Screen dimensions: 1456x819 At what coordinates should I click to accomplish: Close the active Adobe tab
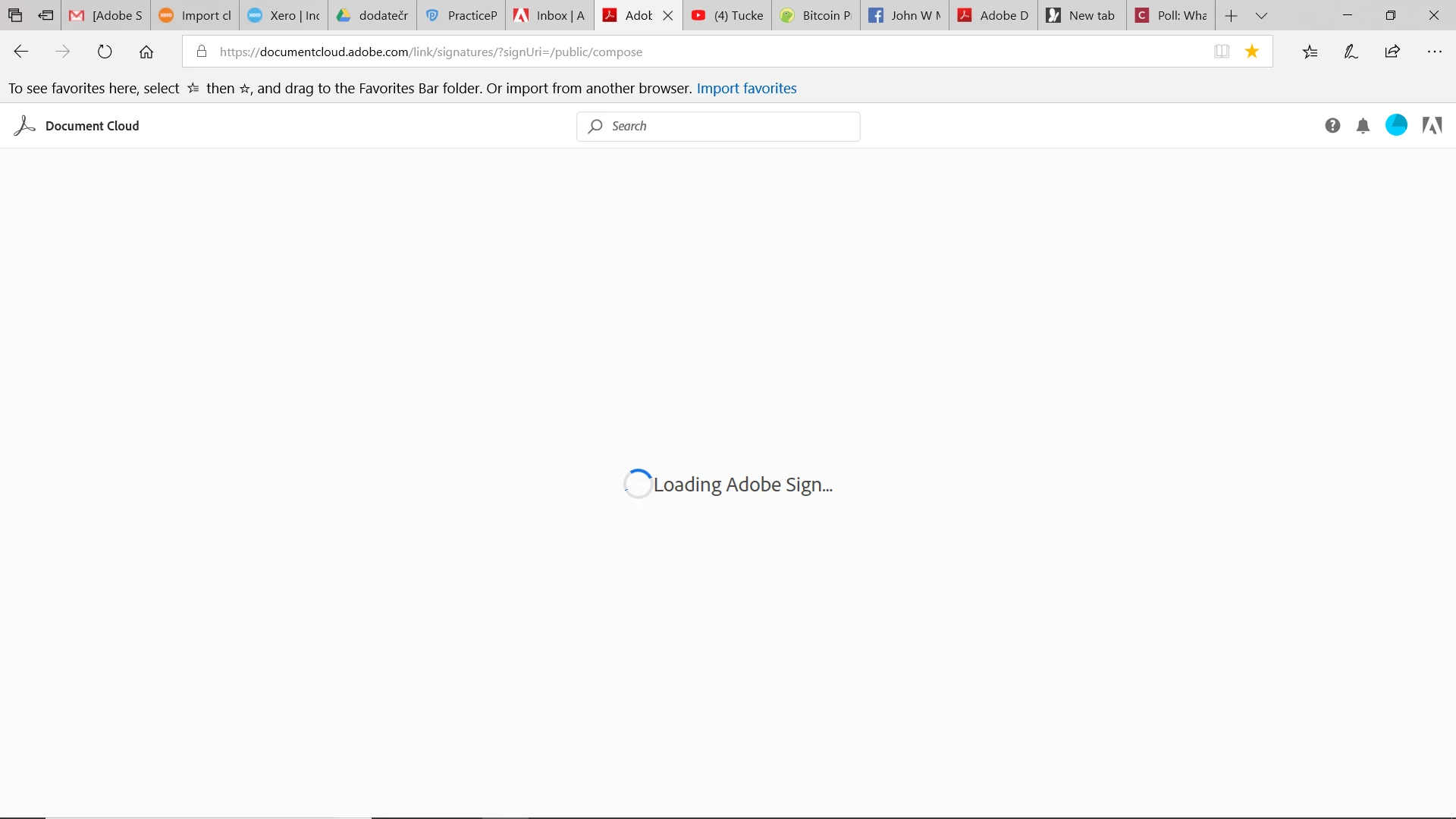point(667,15)
